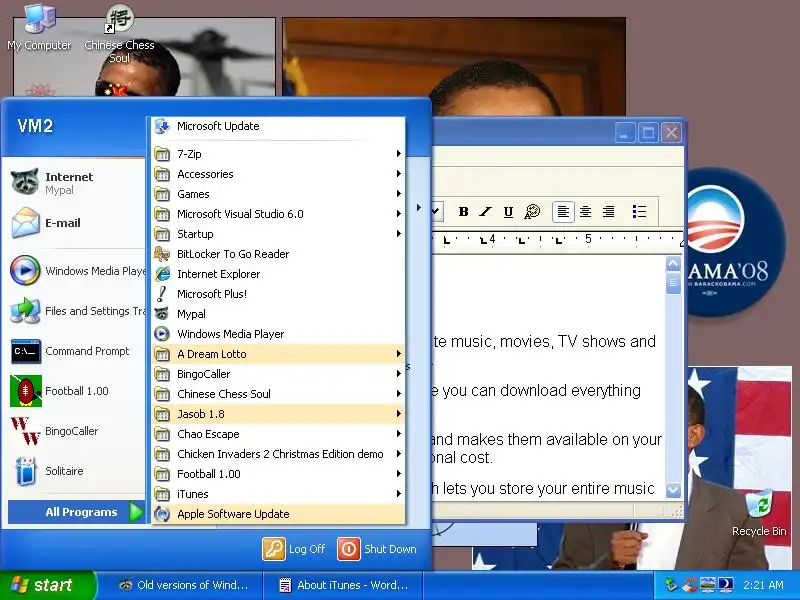
Task: Click All Programs in Start menu
Action: tap(77, 512)
